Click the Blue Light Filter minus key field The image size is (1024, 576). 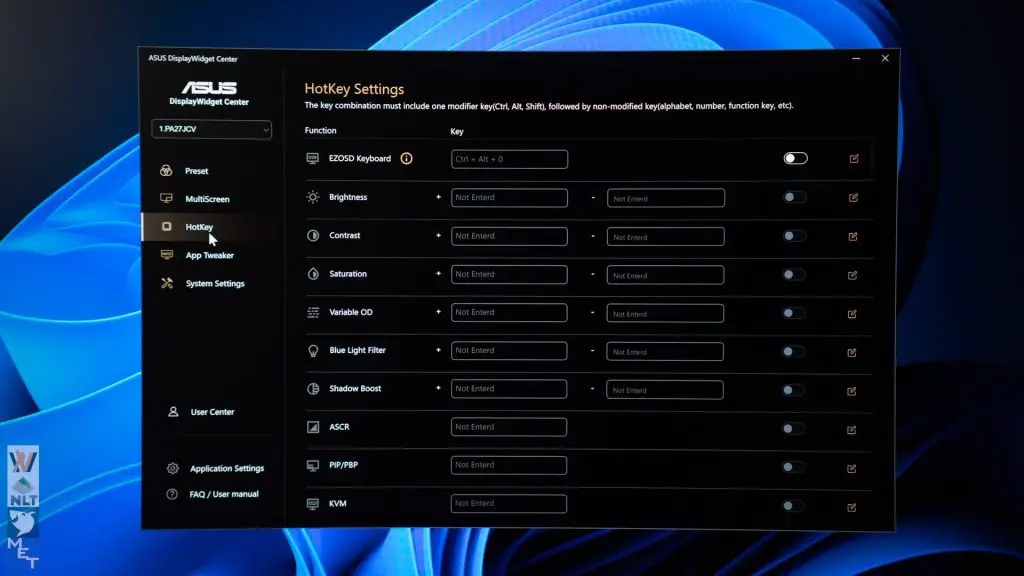(x=665, y=351)
